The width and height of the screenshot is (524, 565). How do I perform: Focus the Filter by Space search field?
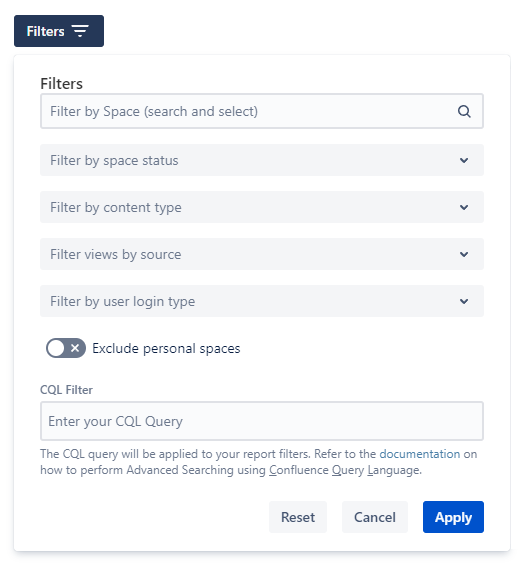click(262, 111)
